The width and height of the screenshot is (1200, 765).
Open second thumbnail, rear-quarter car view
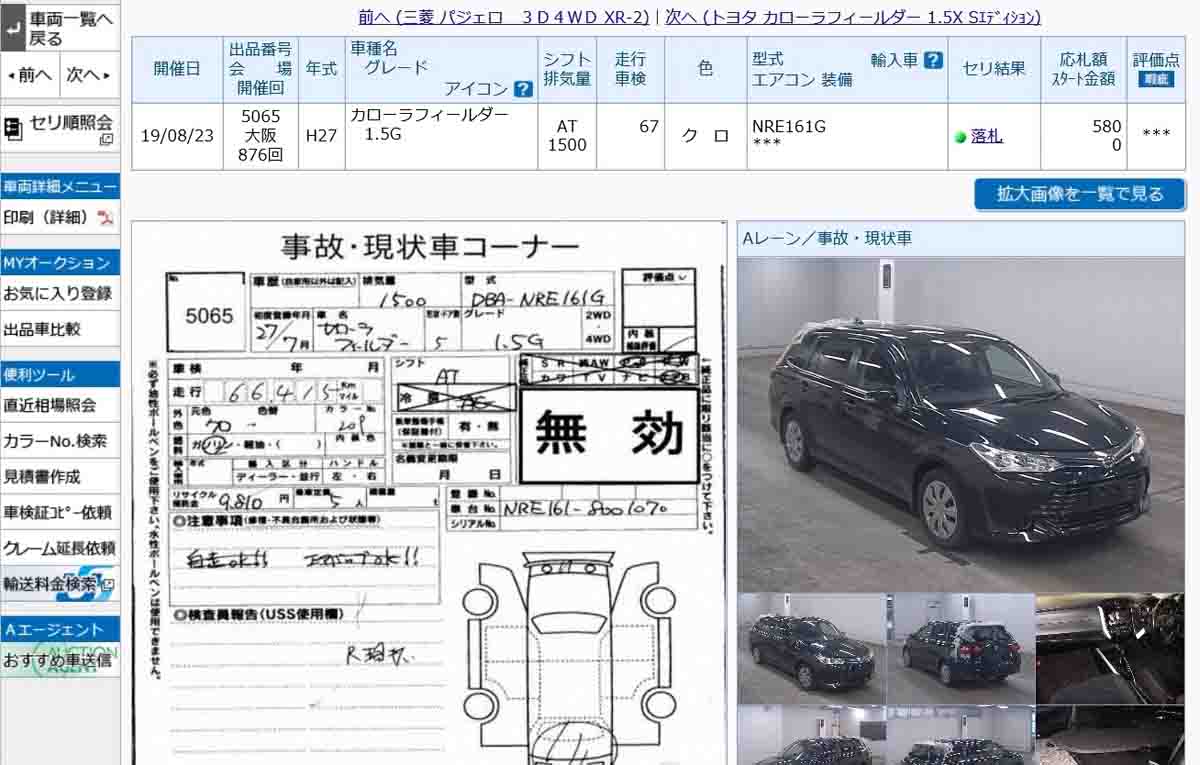[x=961, y=649]
